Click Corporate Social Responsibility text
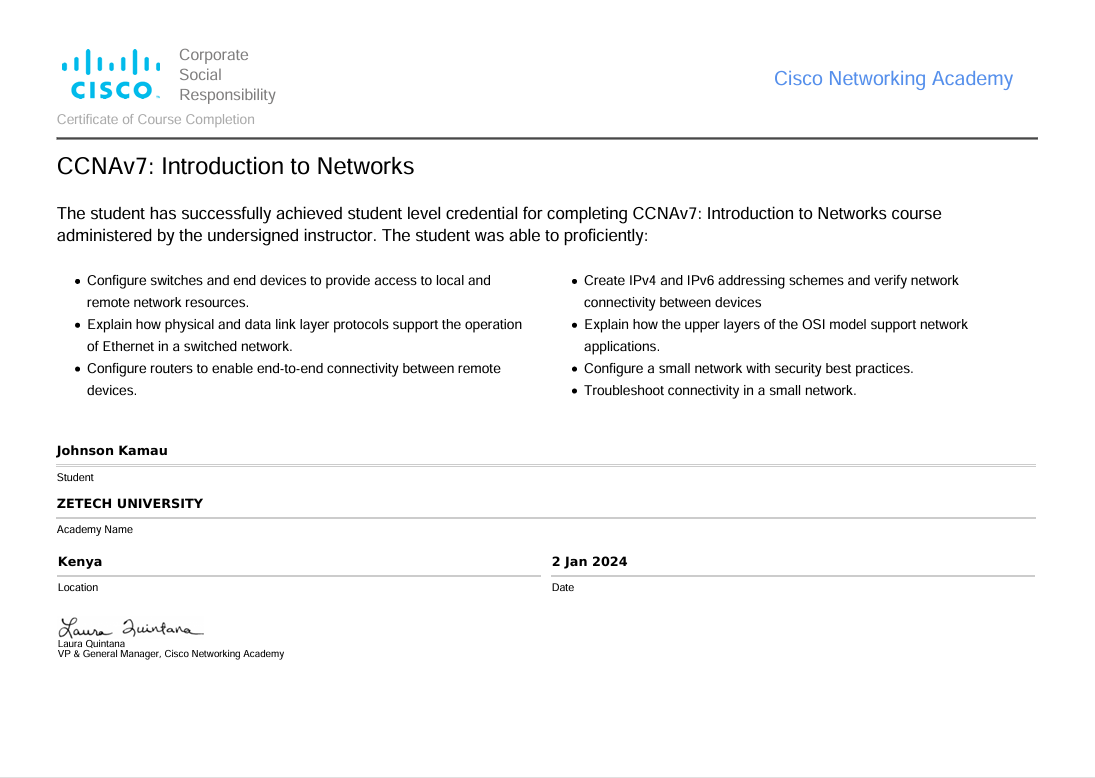Image resolution: width=1095 pixels, height=778 pixels. tap(227, 75)
